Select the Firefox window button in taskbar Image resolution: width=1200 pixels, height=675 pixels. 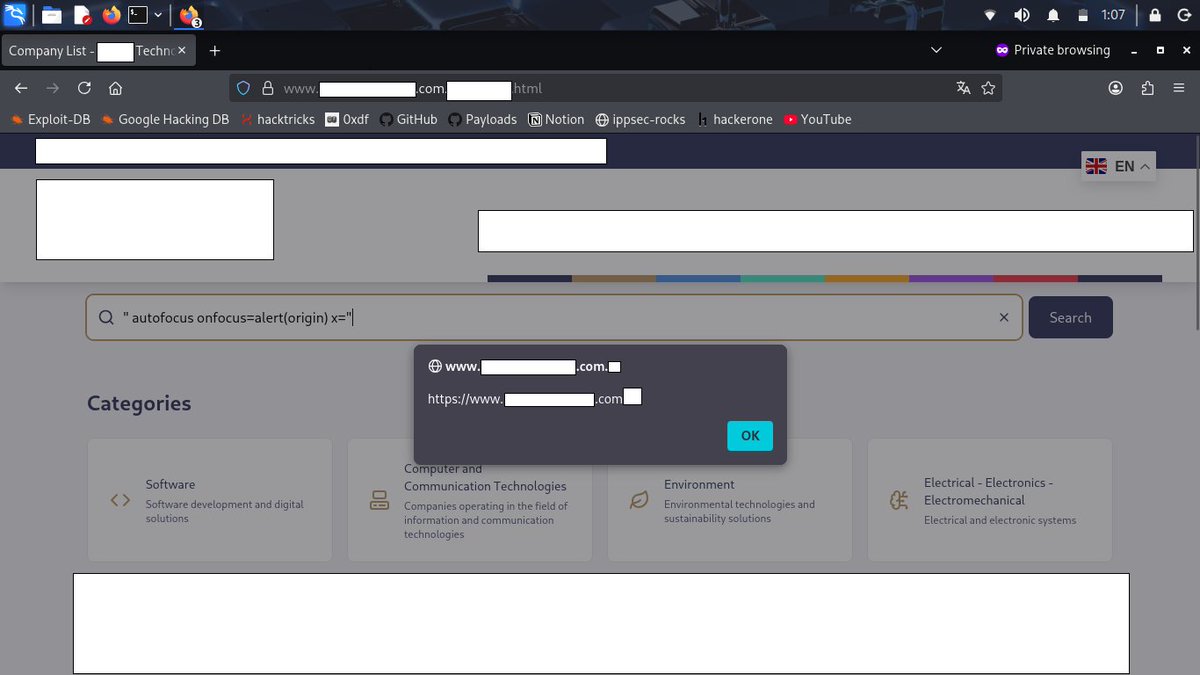tap(189, 15)
